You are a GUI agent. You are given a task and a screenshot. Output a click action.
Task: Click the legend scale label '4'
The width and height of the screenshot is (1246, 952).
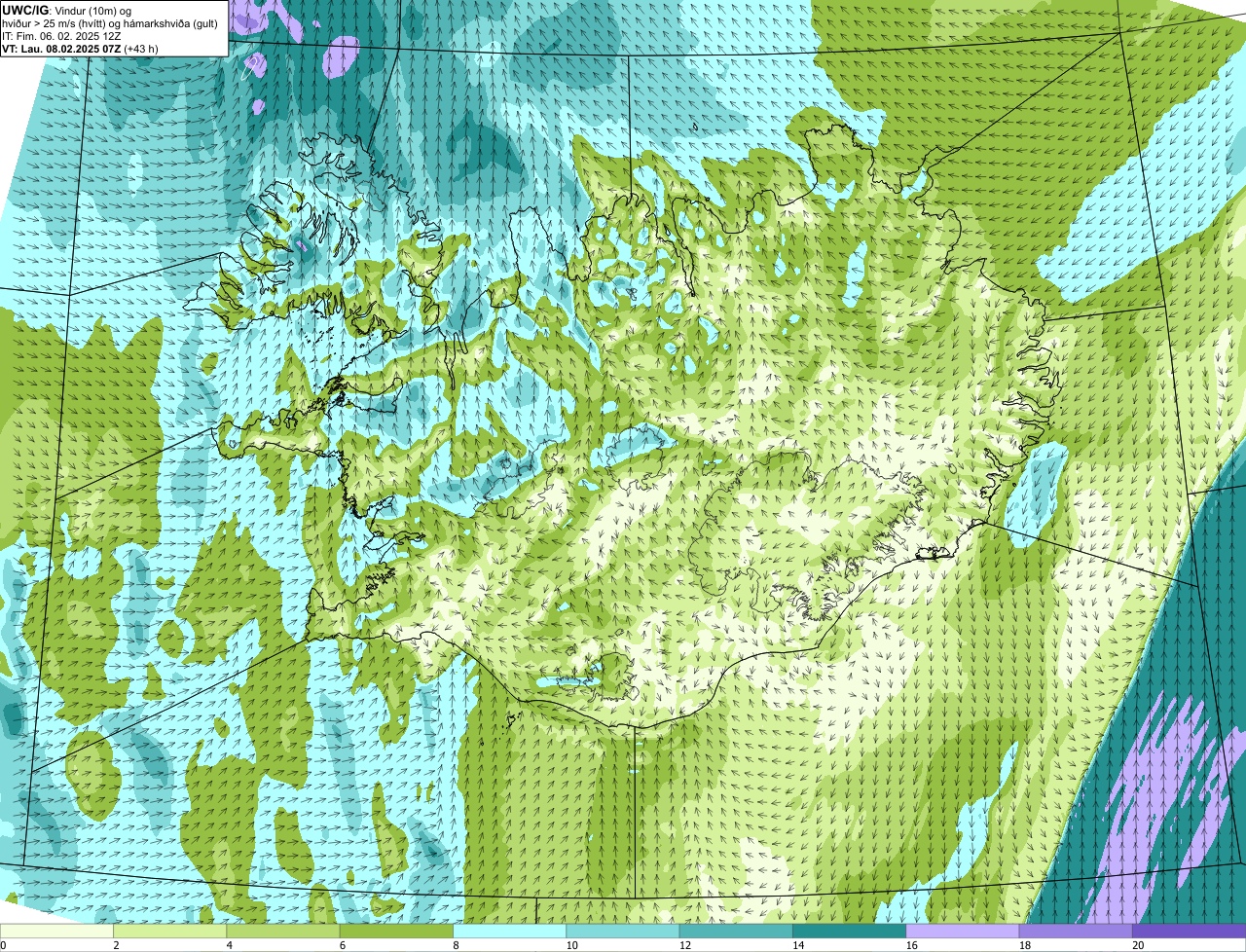(229, 945)
